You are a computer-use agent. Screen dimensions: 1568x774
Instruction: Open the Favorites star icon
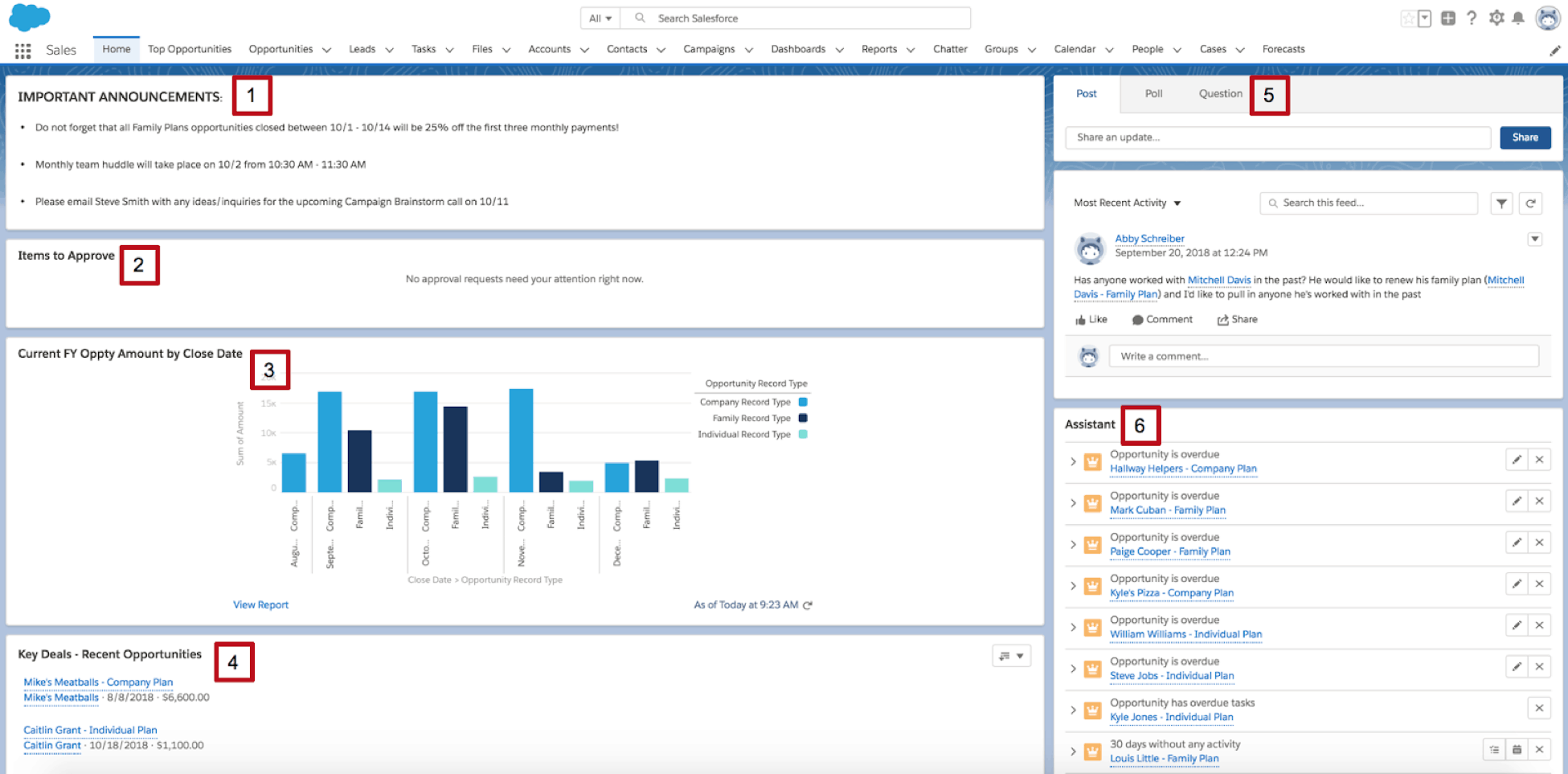pos(1408,18)
